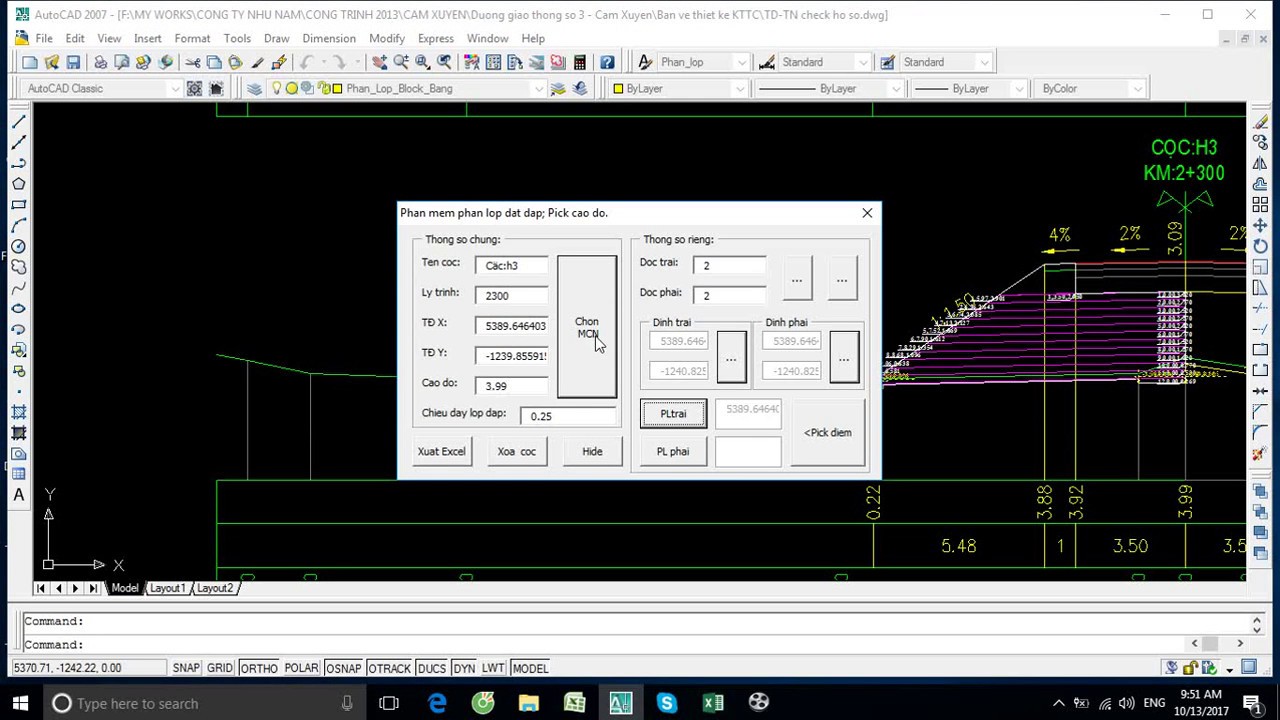Open Layer Properties Manager icon
1280x720 pixels.
tap(255, 88)
